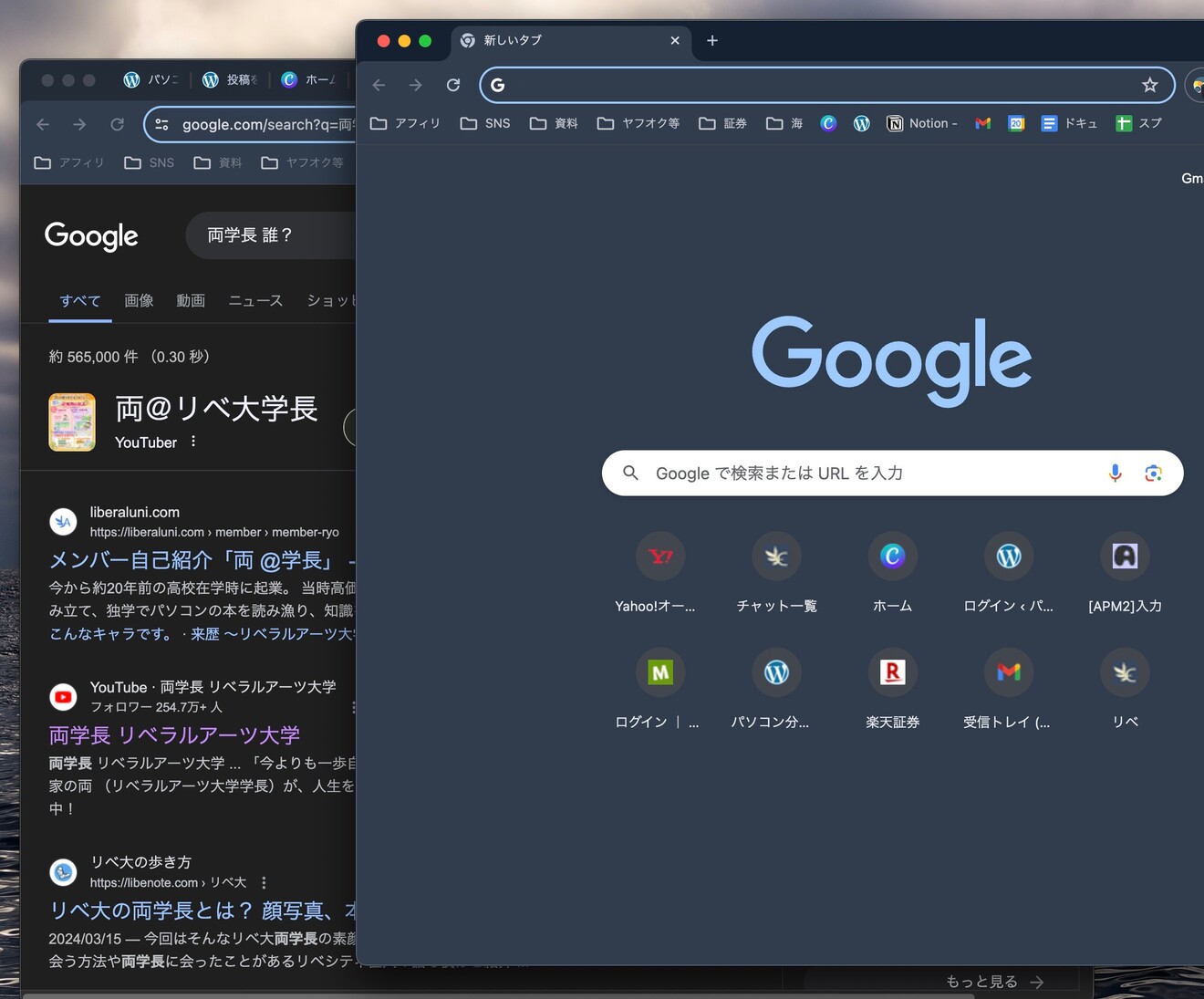Follow the 来歴 ～リベラルアーツ大学 sitelink
The height and width of the screenshot is (999, 1204).
click(x=273, y=634)
